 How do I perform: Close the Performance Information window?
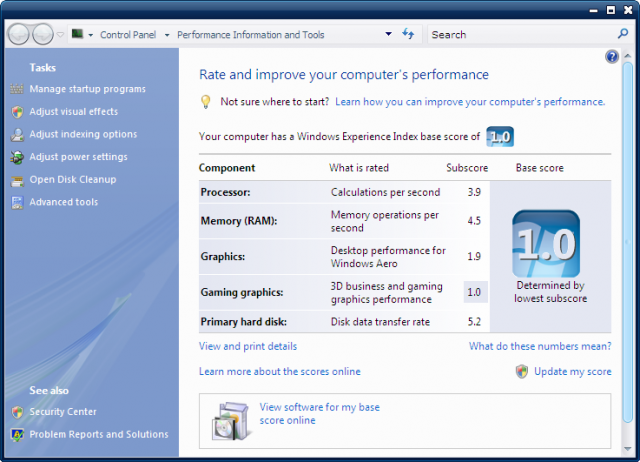pyautogui.click(x=628, y=10)
